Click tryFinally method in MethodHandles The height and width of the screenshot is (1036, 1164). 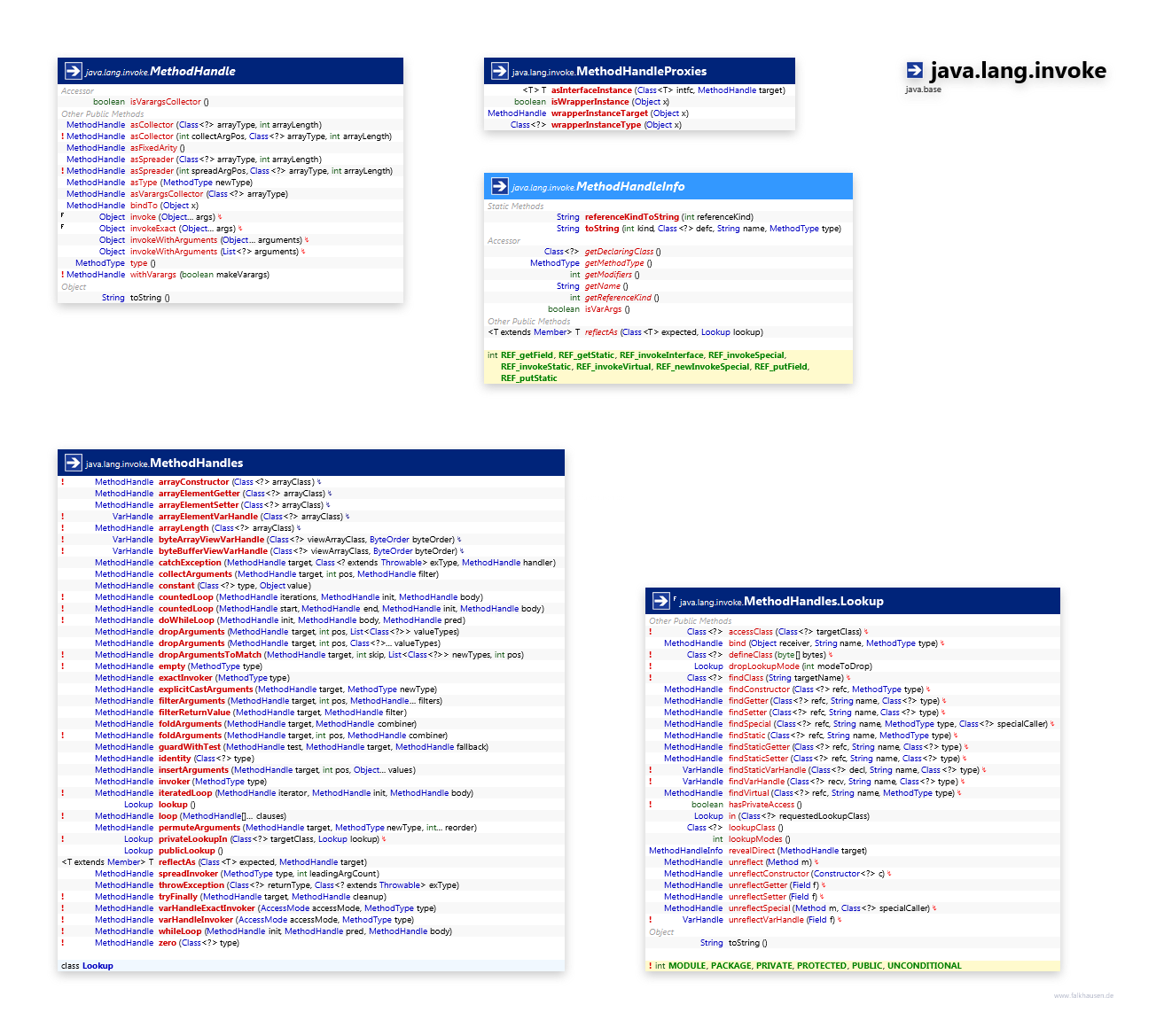coord(178,897)
